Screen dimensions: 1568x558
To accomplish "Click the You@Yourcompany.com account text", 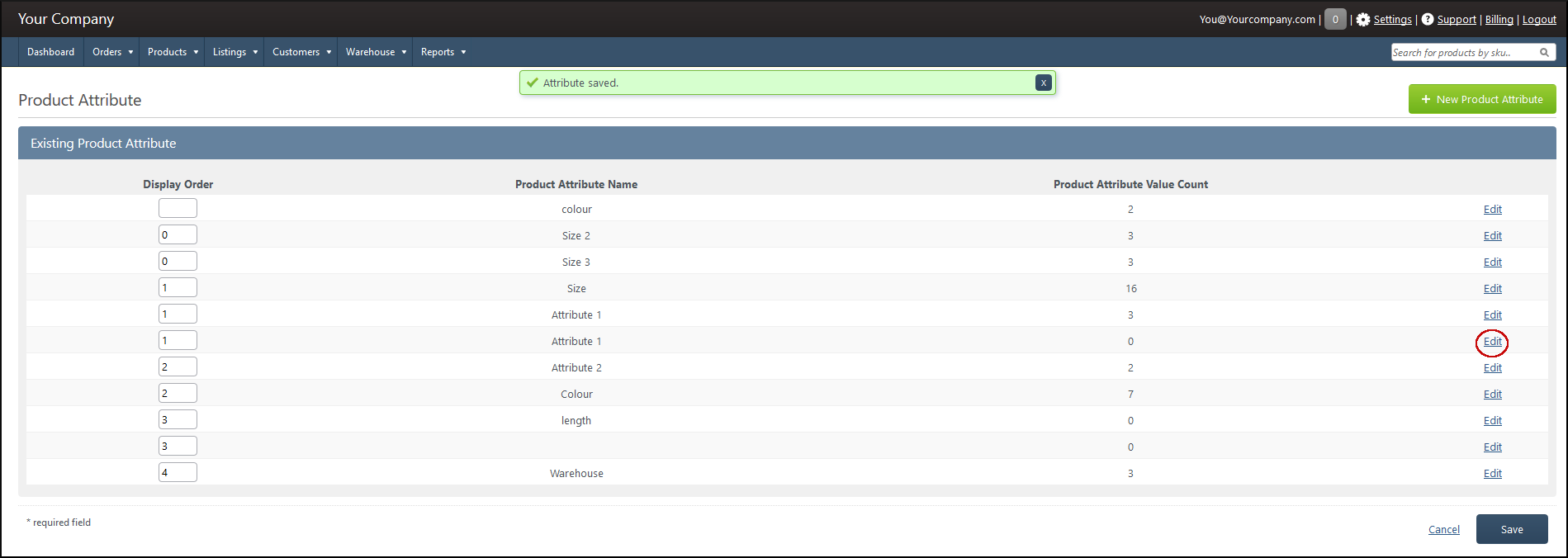I will (1257, 19).
